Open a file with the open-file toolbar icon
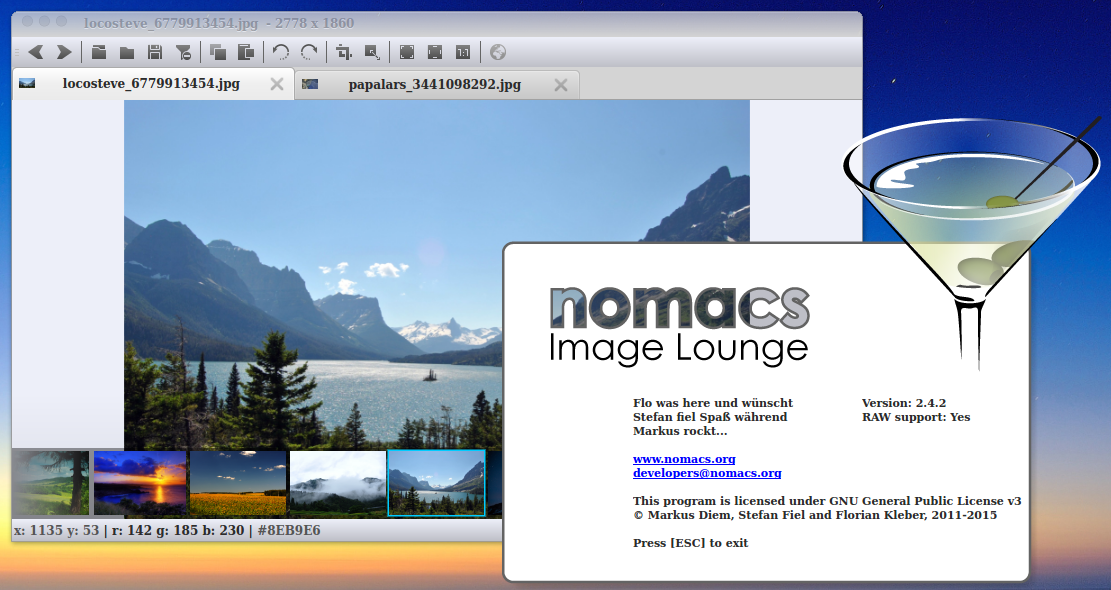Viewport: 1111px width, 590px height. coord(99,52)
